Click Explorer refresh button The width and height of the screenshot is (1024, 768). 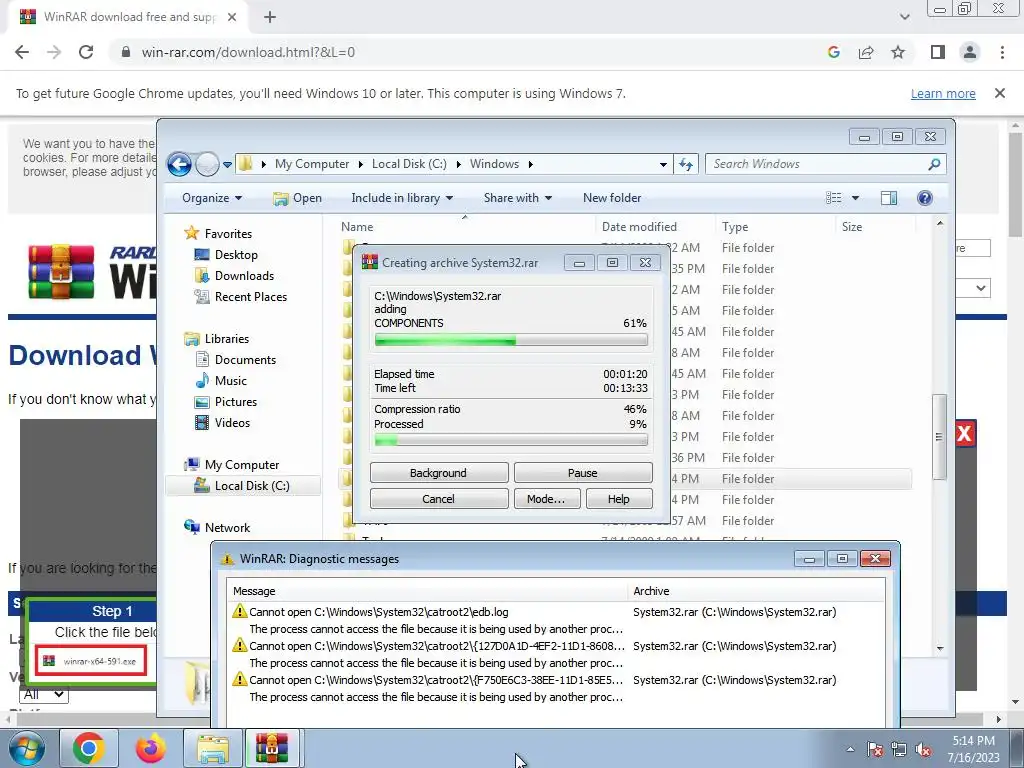tap(686, 165)
